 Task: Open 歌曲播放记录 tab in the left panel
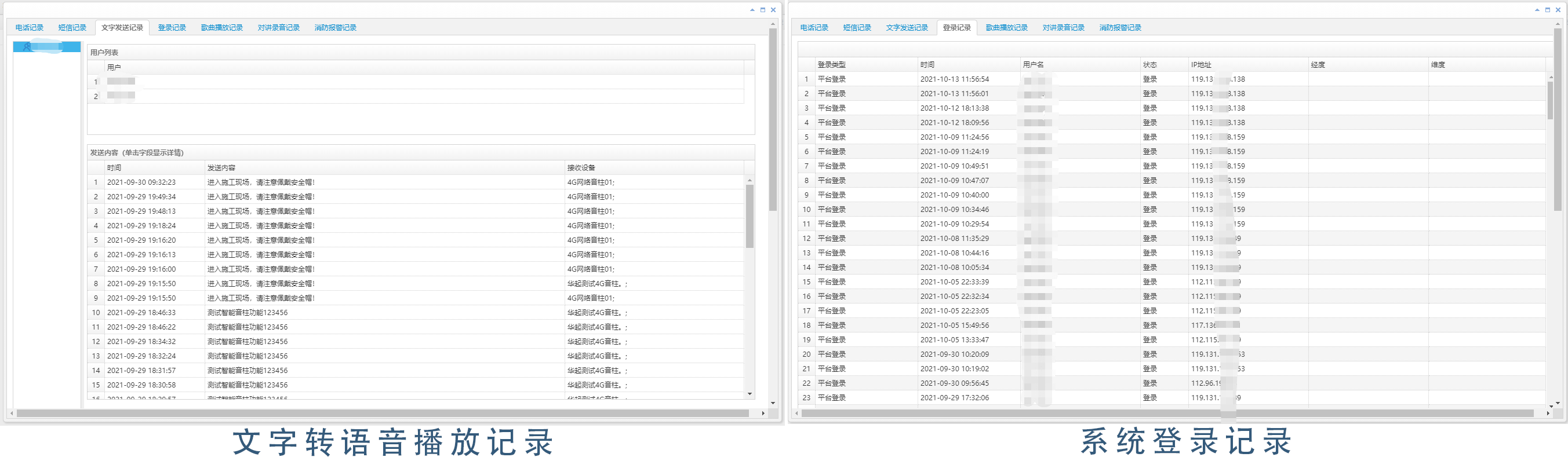tap(221, 28)
